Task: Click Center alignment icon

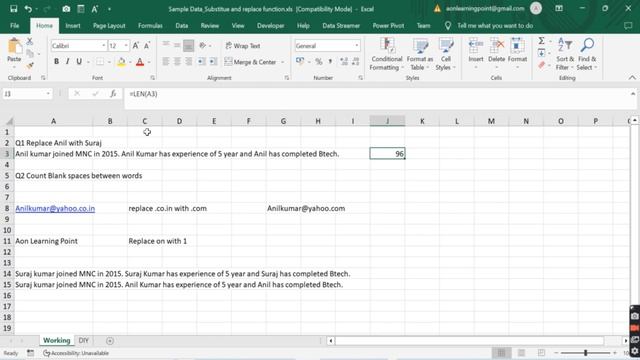Action: coord(177,62)
